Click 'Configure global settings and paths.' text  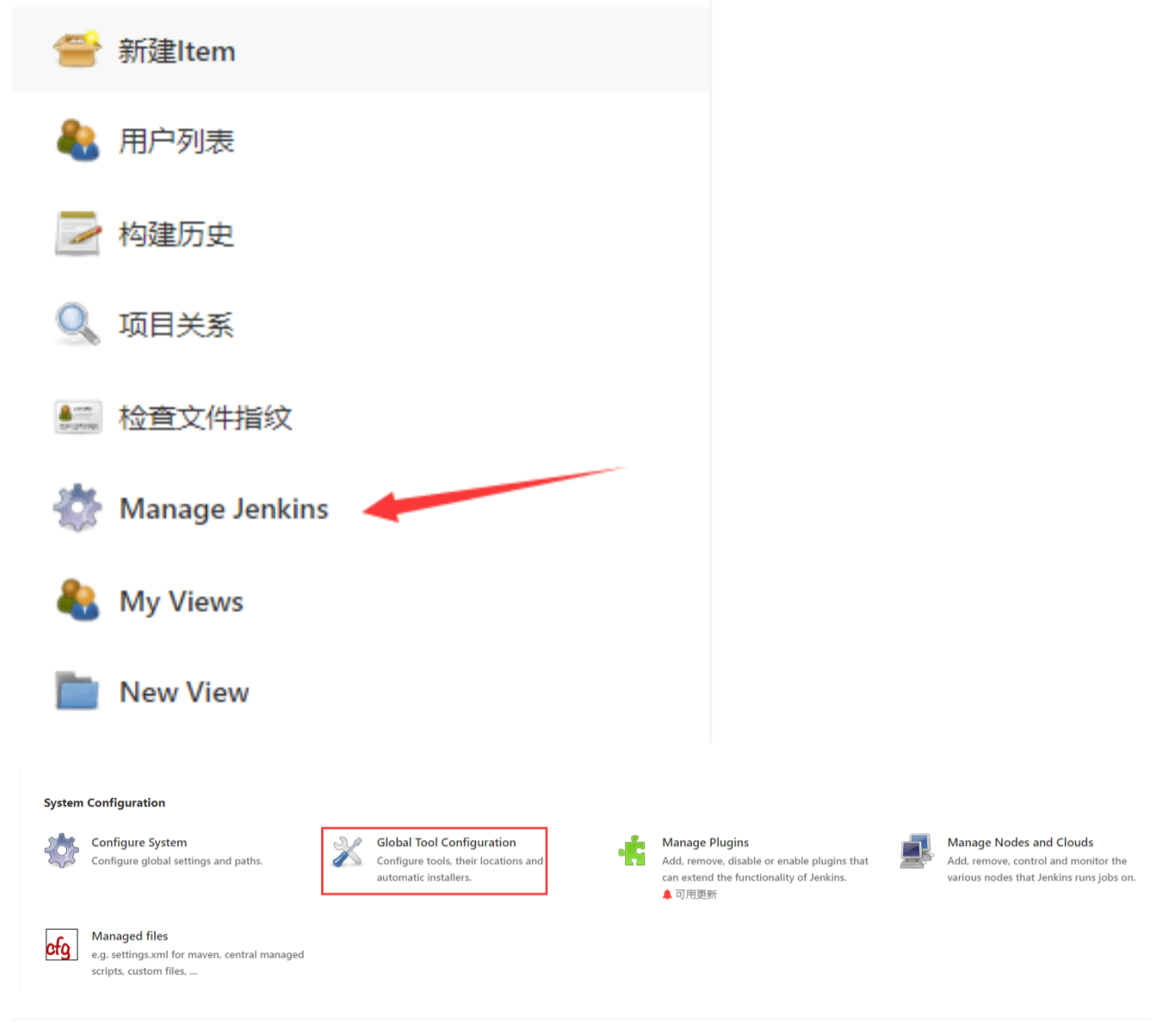(177, 861)
